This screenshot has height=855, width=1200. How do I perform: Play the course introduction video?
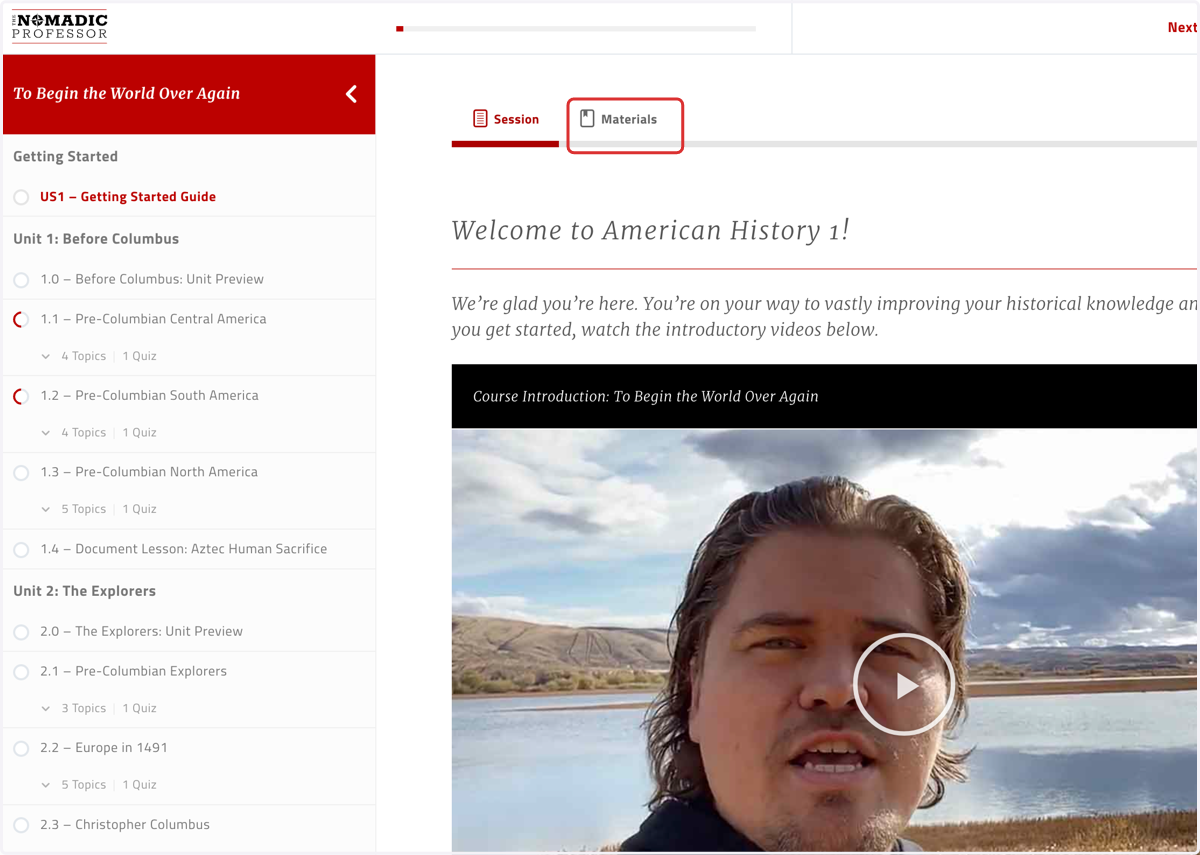tap(903, 685)
